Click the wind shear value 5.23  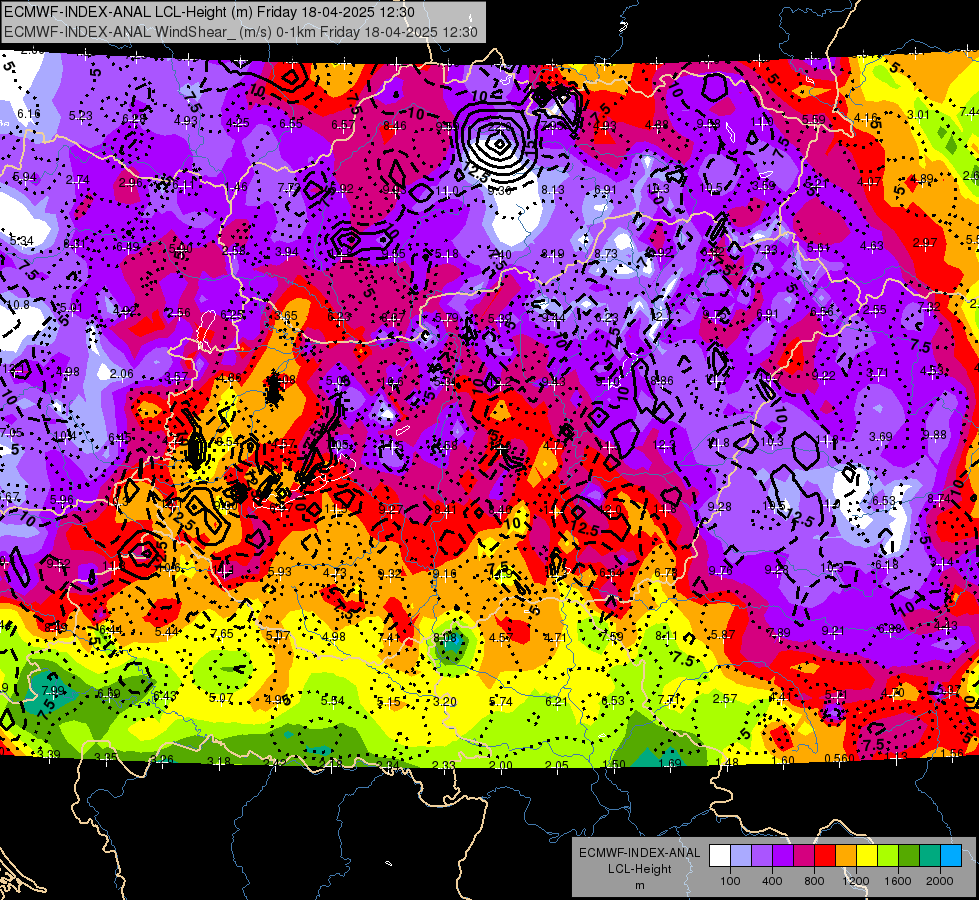coord(81,116)
